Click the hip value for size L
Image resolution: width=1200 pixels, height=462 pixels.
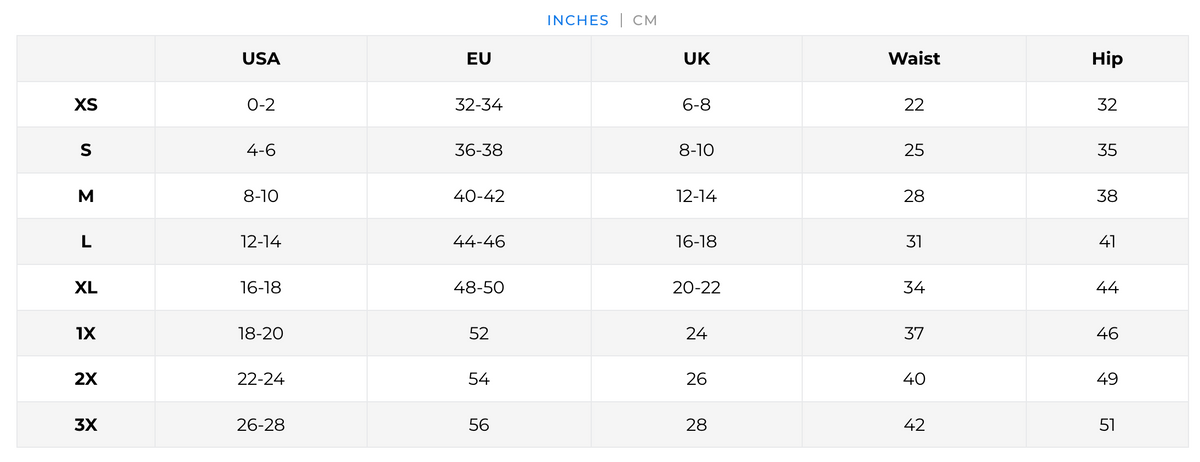click(1107, 242)
